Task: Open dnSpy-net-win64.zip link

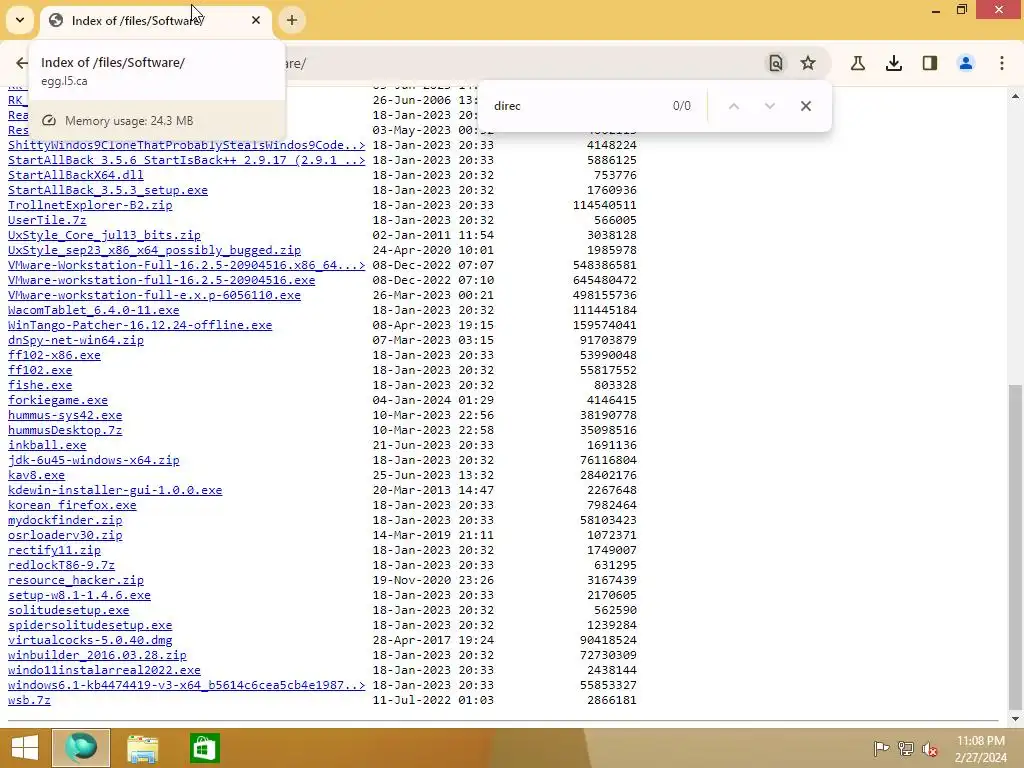Action: click(76, 340)
